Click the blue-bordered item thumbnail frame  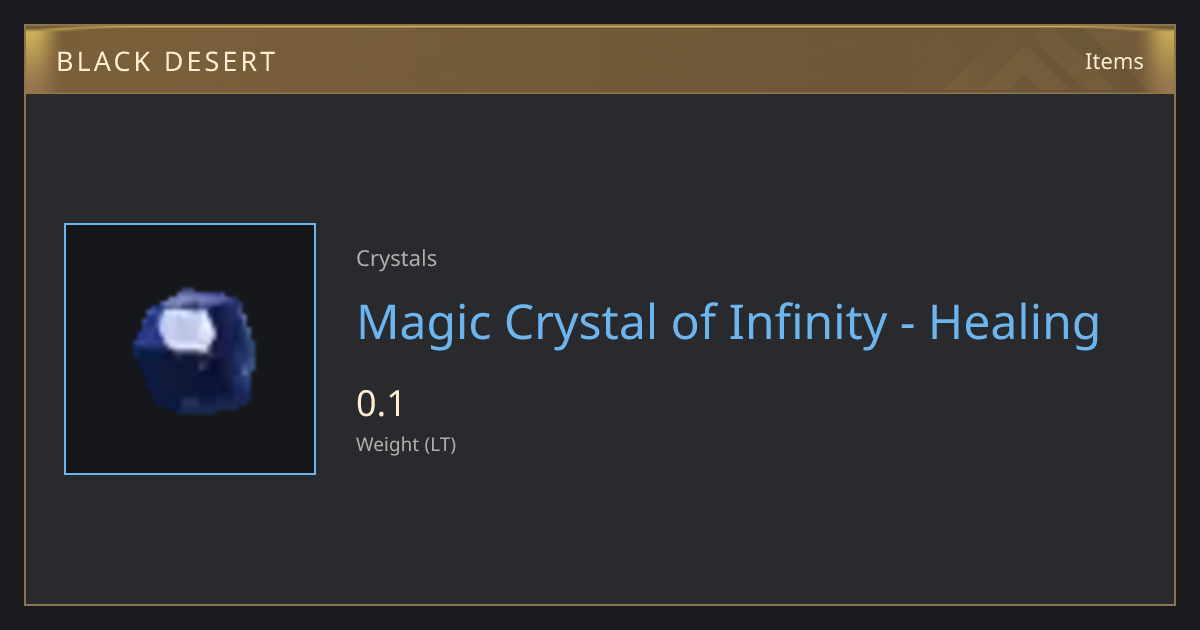point(190,349)
